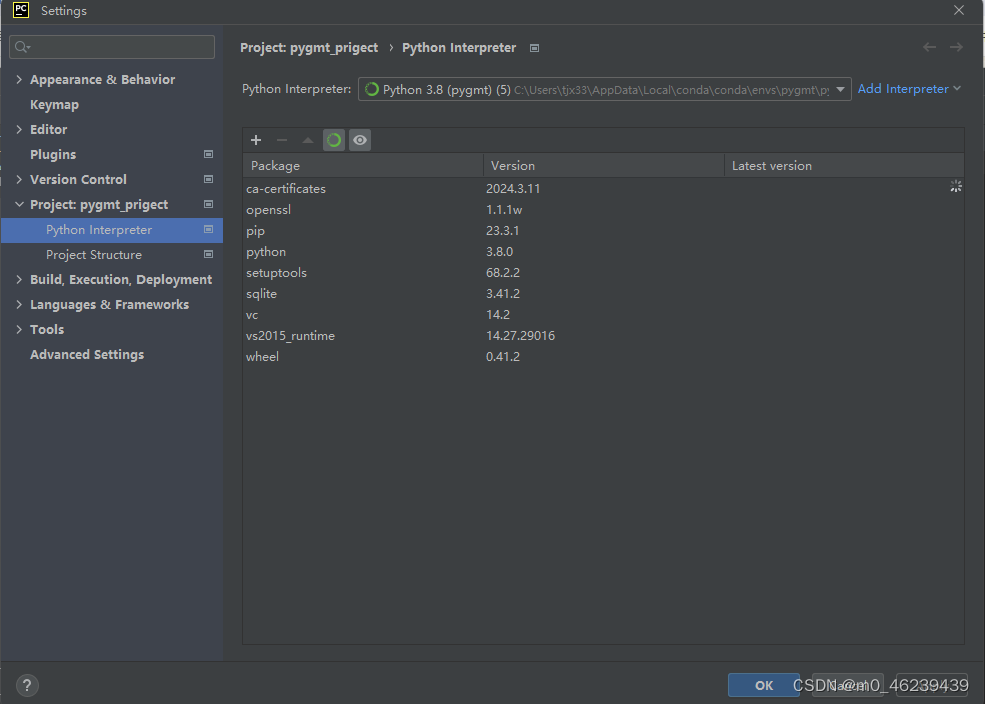Sort by the Package column header
The width and height of the screenshot is (985, 704).
pyautogui.click(x=363, y=166)
